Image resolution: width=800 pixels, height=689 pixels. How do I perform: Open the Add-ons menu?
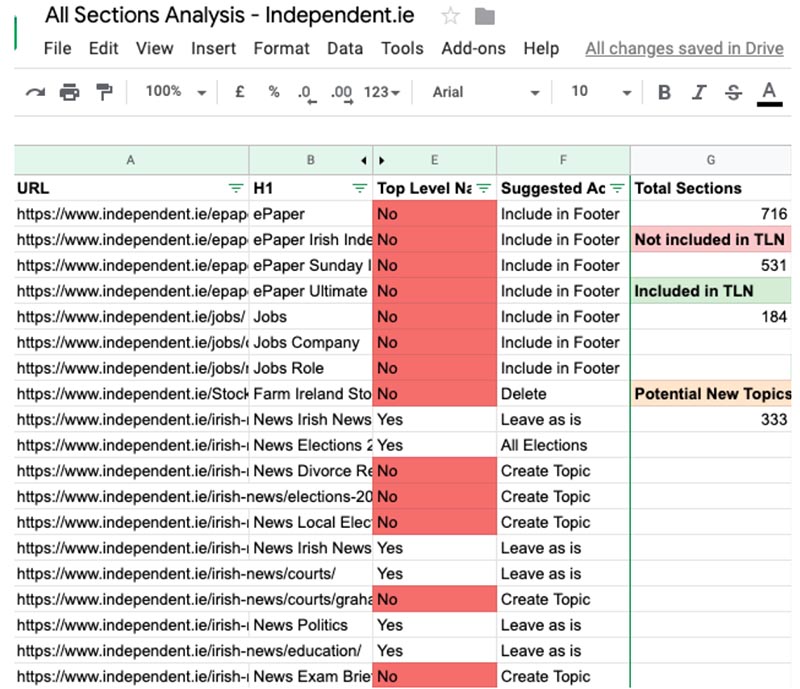473,48
